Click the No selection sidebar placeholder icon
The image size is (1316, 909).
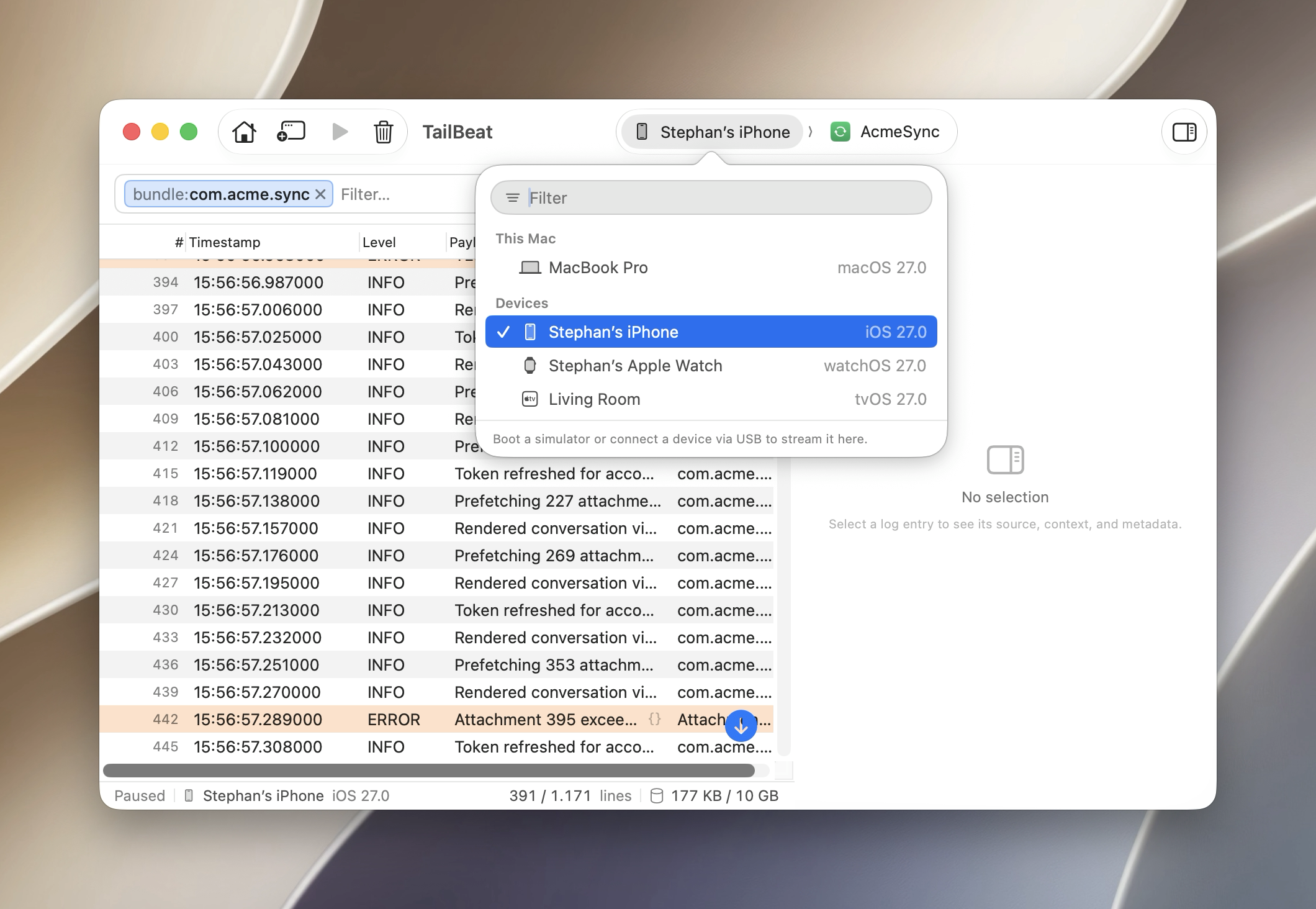pos(1005,459)
